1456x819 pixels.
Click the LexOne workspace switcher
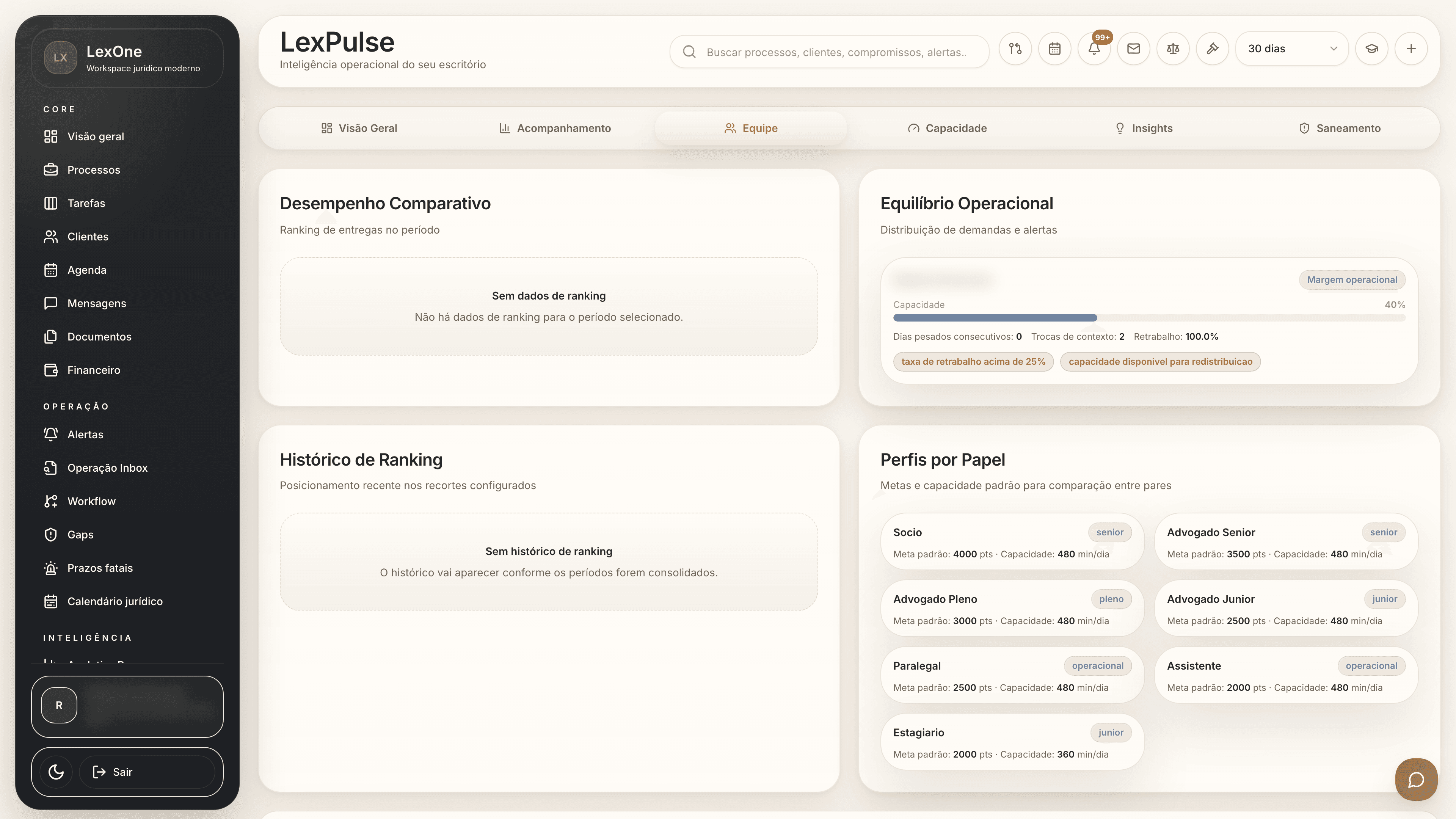tap(127, 58)
